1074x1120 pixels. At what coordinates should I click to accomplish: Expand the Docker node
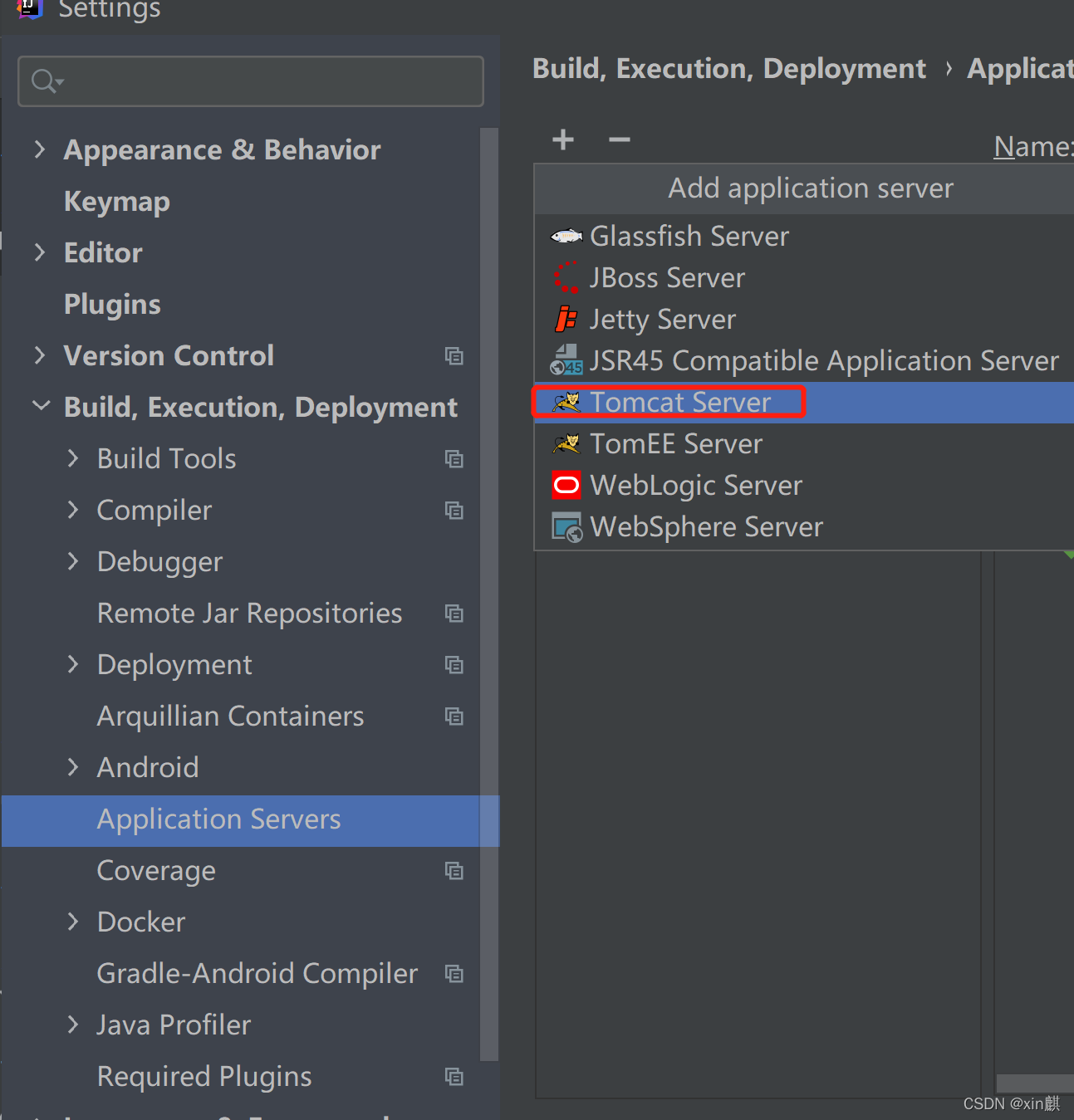point(73,922)
